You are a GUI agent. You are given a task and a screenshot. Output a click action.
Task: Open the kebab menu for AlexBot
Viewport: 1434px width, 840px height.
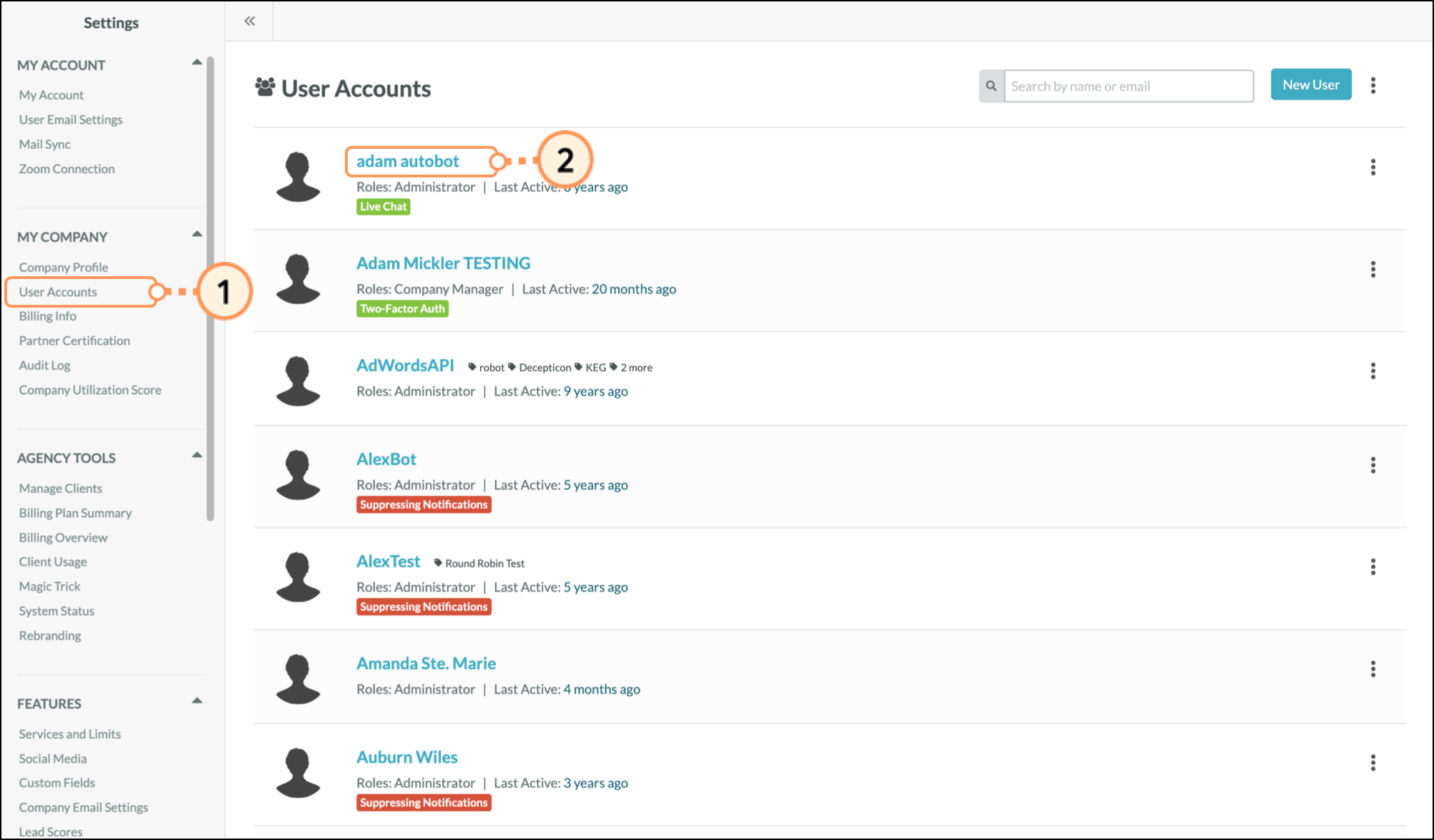coord(1372,465)
